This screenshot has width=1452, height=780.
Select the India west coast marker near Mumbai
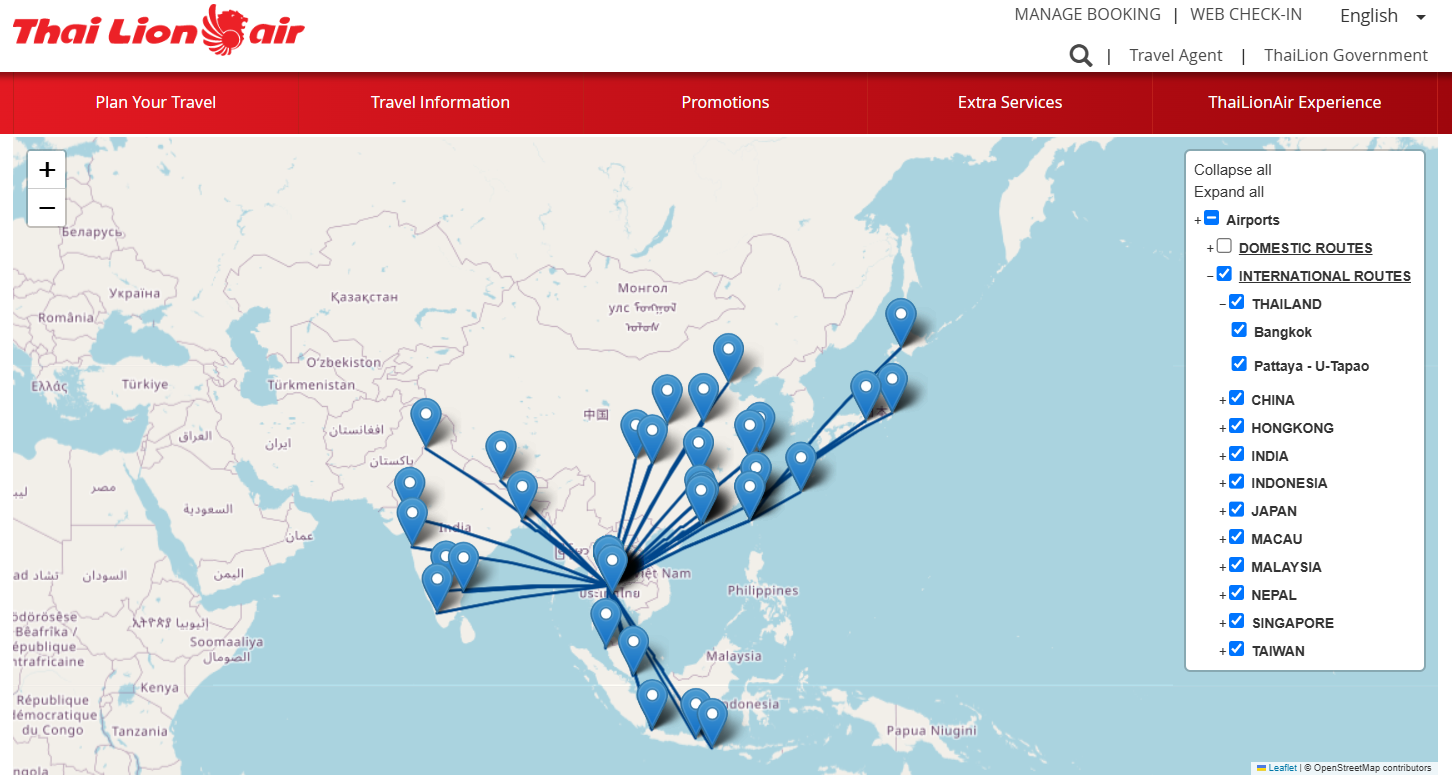coord(412,521)
